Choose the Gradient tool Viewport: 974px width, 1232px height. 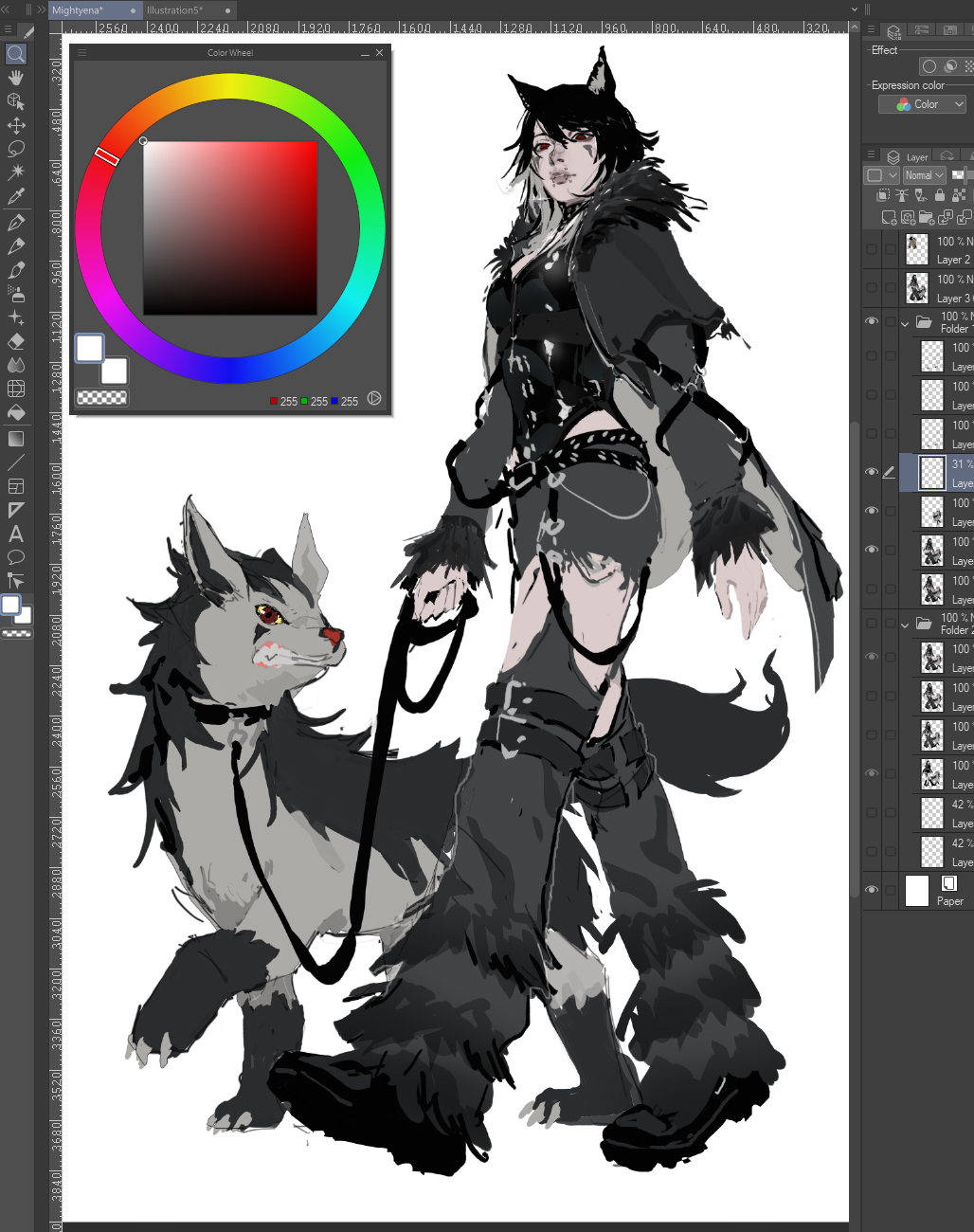coord(16,439)
